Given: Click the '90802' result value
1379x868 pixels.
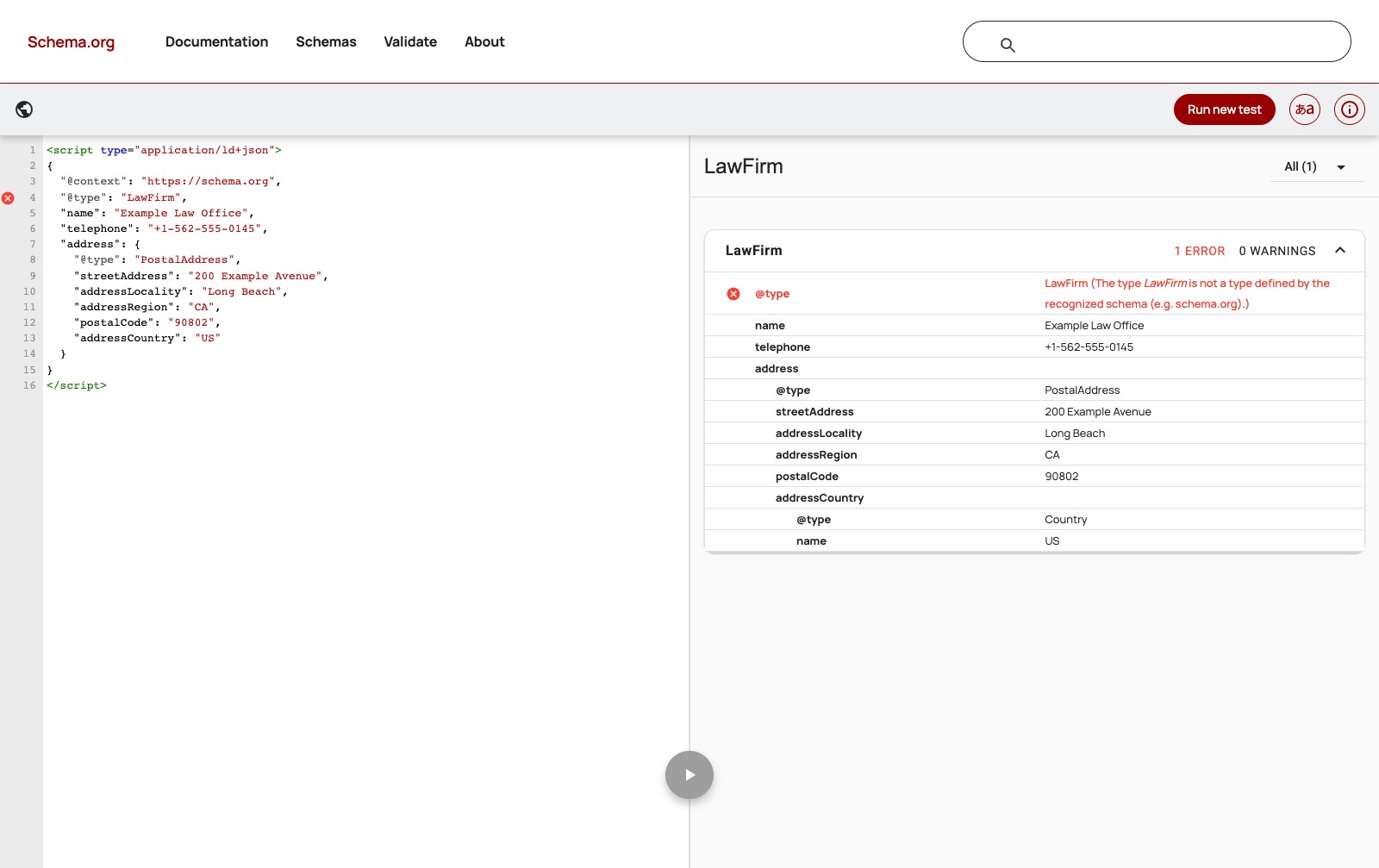Looking at the screenshot, I should coord(1062,477).
